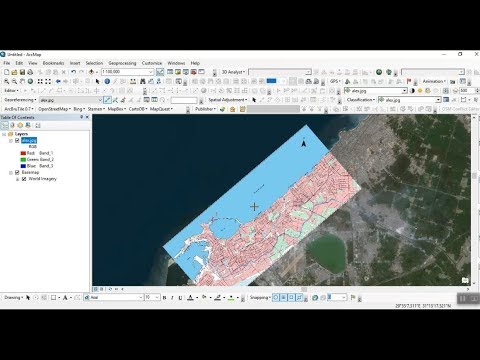Click the Undo arrow icon
The width and height of the screenshot is (480, 360).
74,72
